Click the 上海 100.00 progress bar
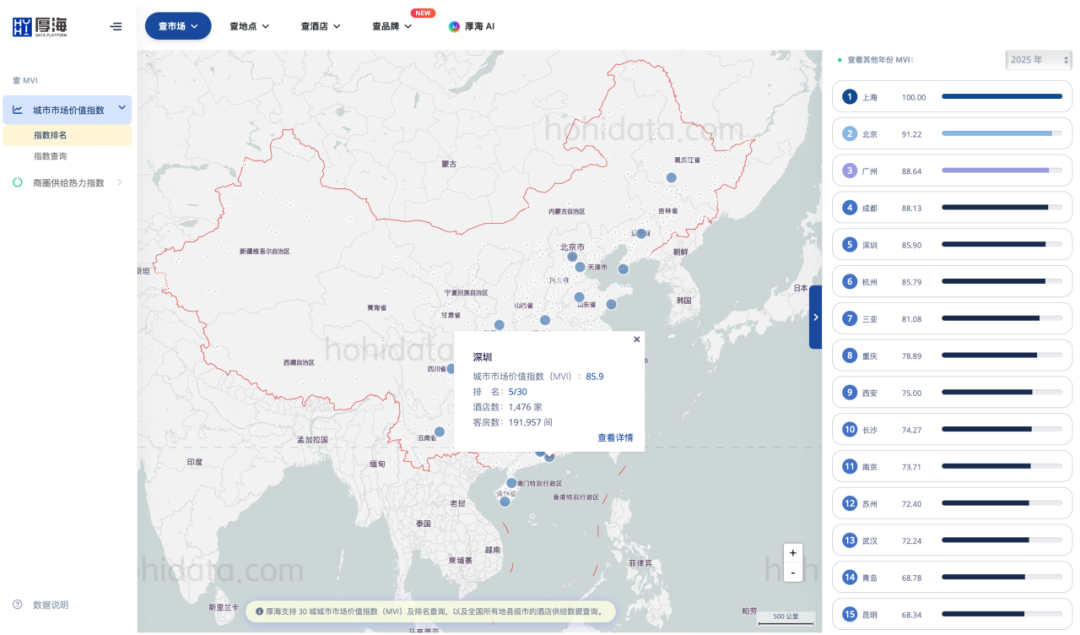Image resolution: width=1080 pixels, height=635 pixels. coord(1001,96)
